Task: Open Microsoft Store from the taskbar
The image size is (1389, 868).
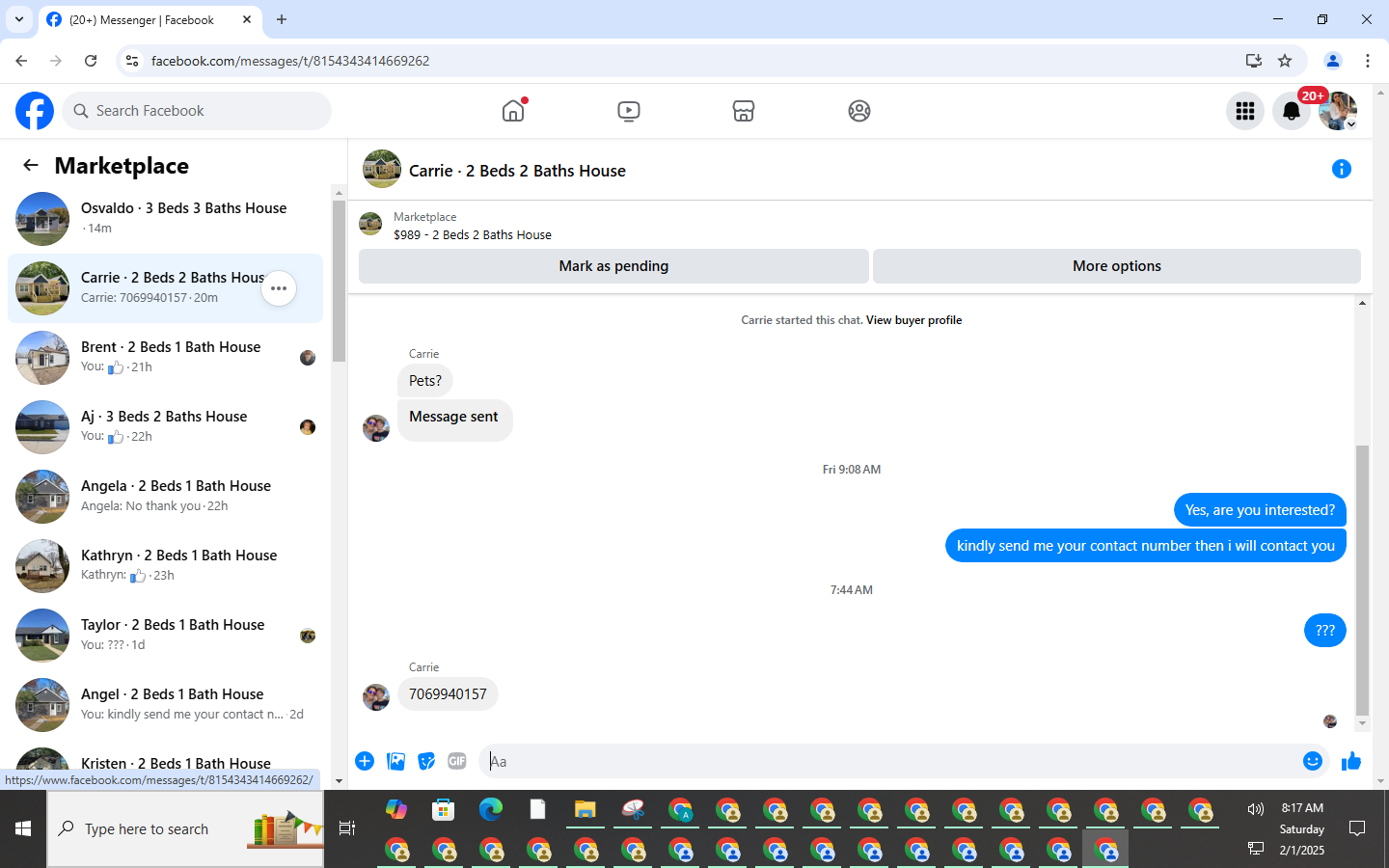Action: tap(443, 809)
